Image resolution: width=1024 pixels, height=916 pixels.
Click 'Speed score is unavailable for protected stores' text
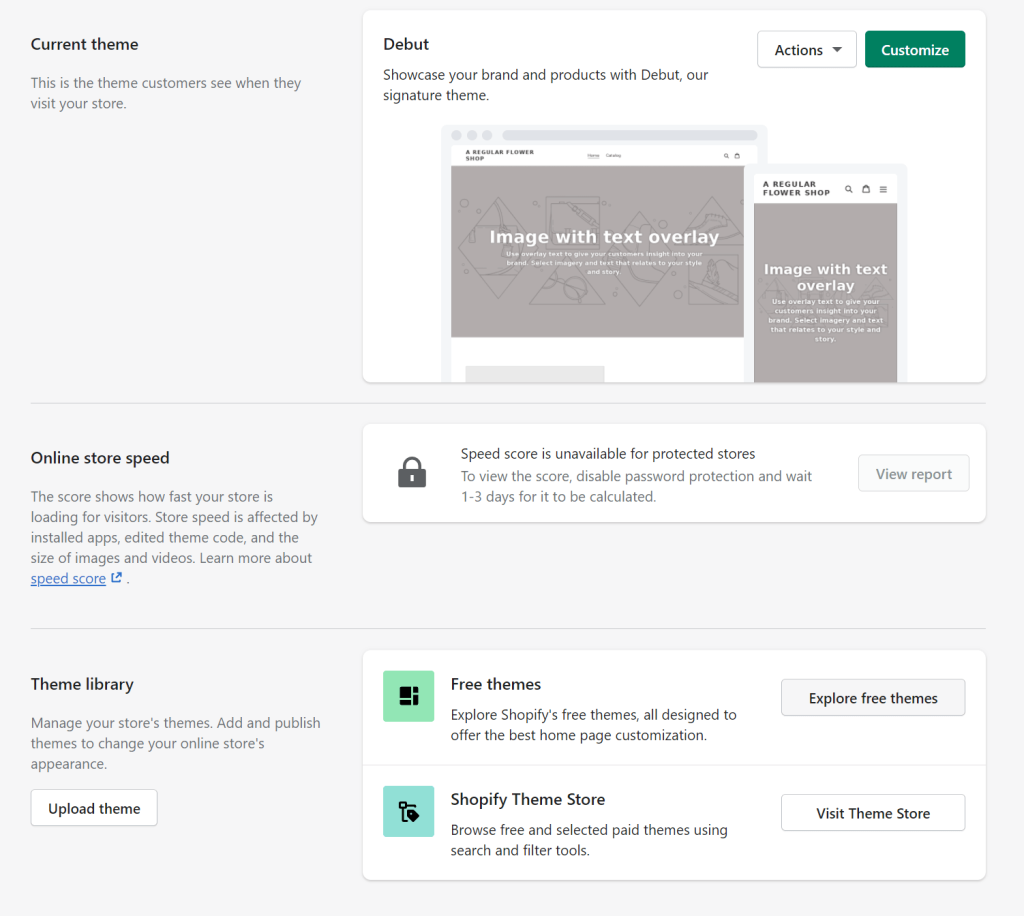[607, 454]
